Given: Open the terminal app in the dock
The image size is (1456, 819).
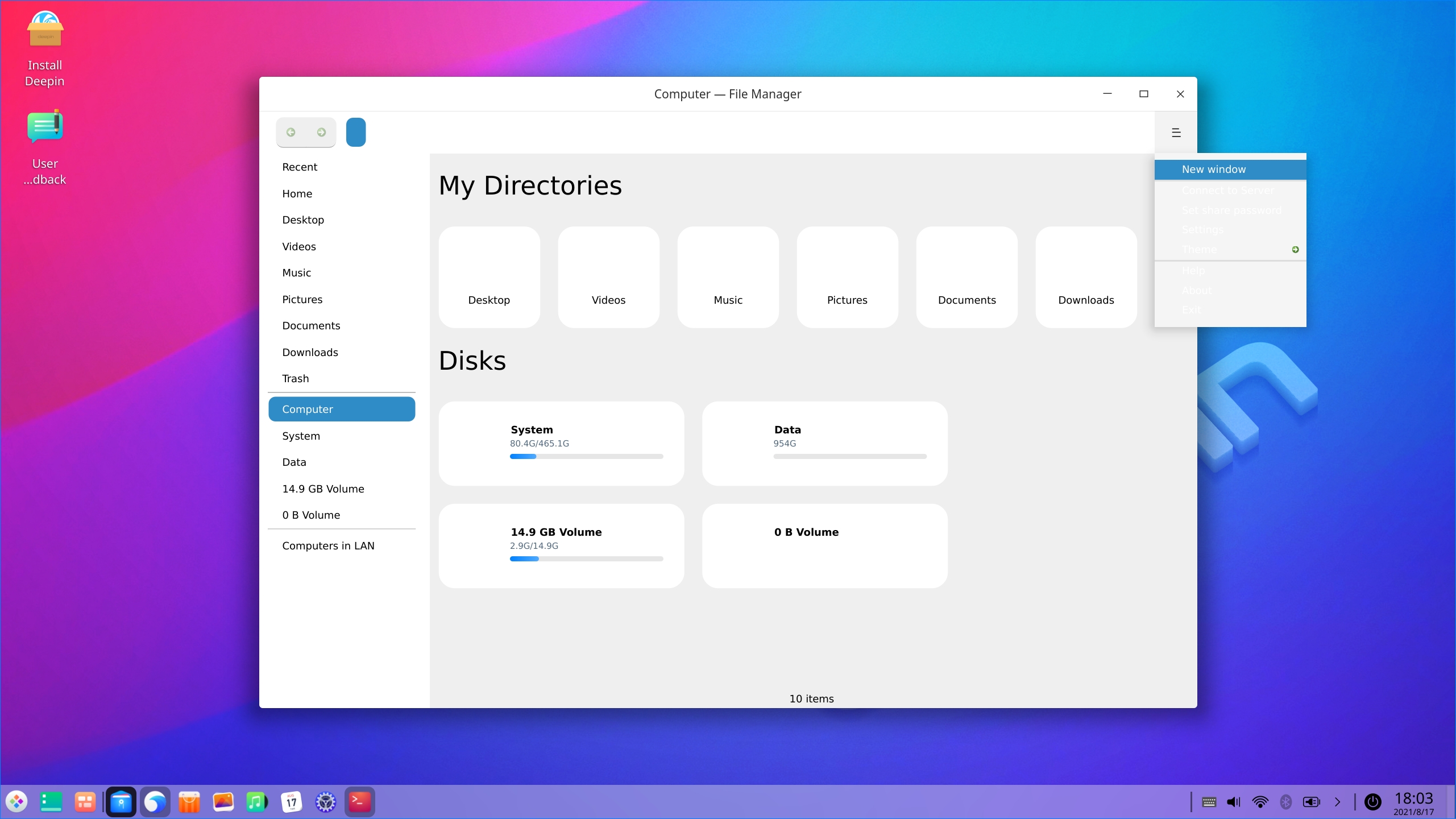Looking at the screenshot, I should click(359, 802).
